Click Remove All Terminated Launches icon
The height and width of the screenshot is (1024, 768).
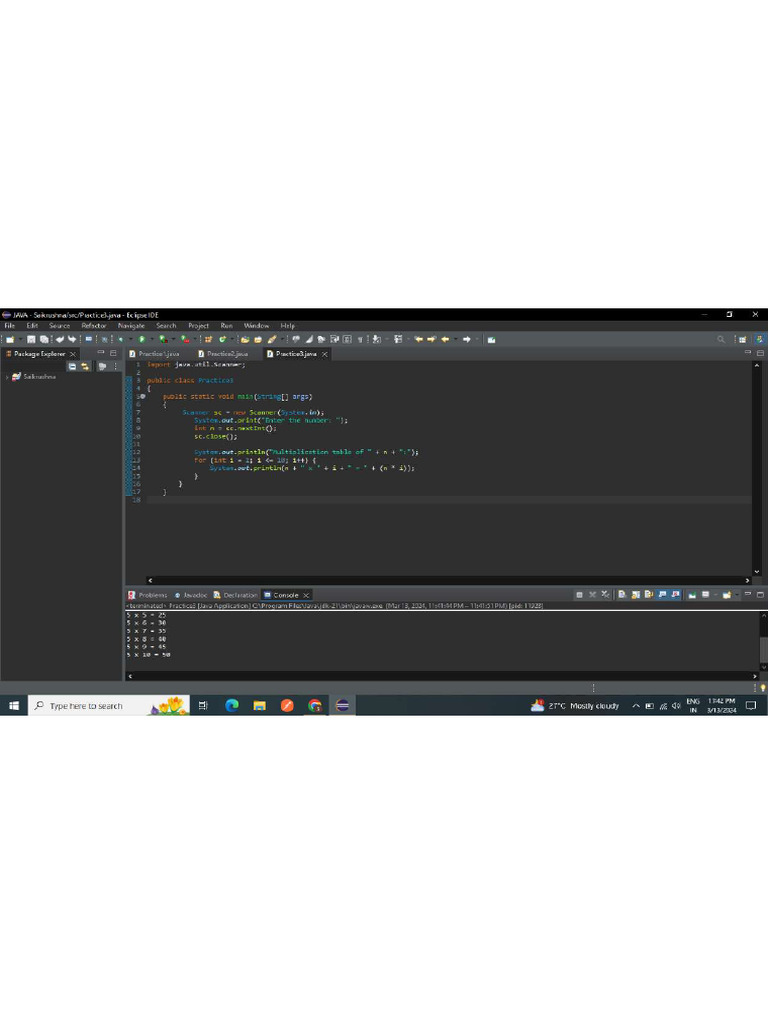click(605, 594)
